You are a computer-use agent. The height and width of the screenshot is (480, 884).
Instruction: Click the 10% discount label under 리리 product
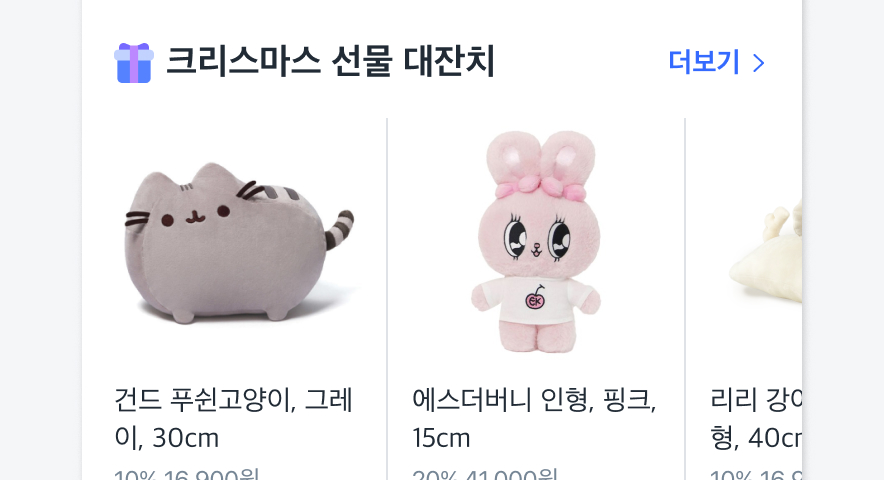tap(731, 474)
